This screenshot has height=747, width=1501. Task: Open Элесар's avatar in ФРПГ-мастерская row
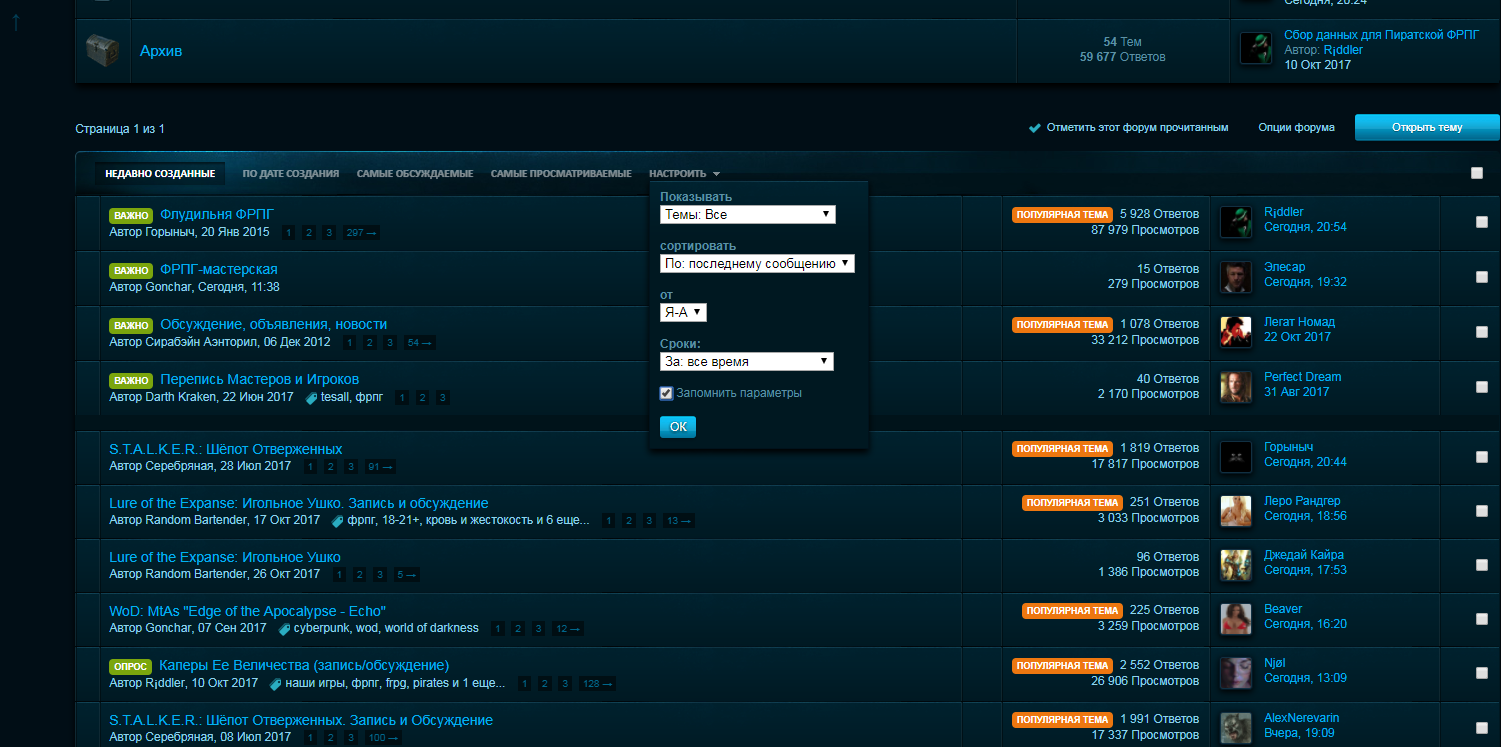coord(1236,277)
